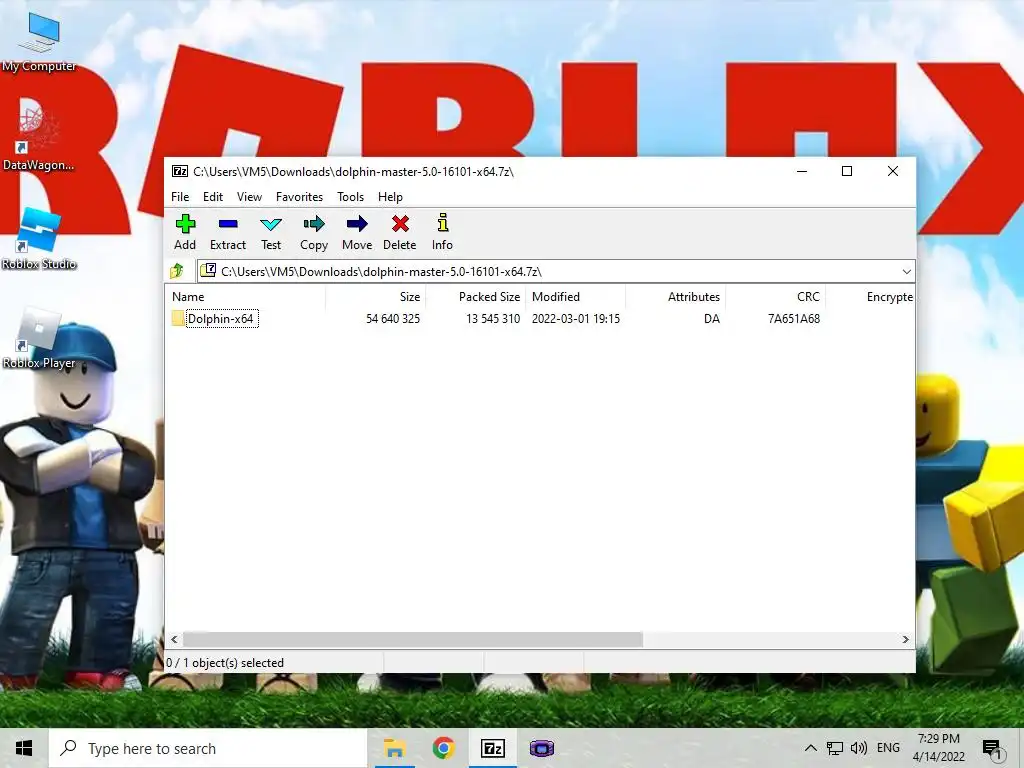
Task: Open the File menu
Action: click(180, 197)
